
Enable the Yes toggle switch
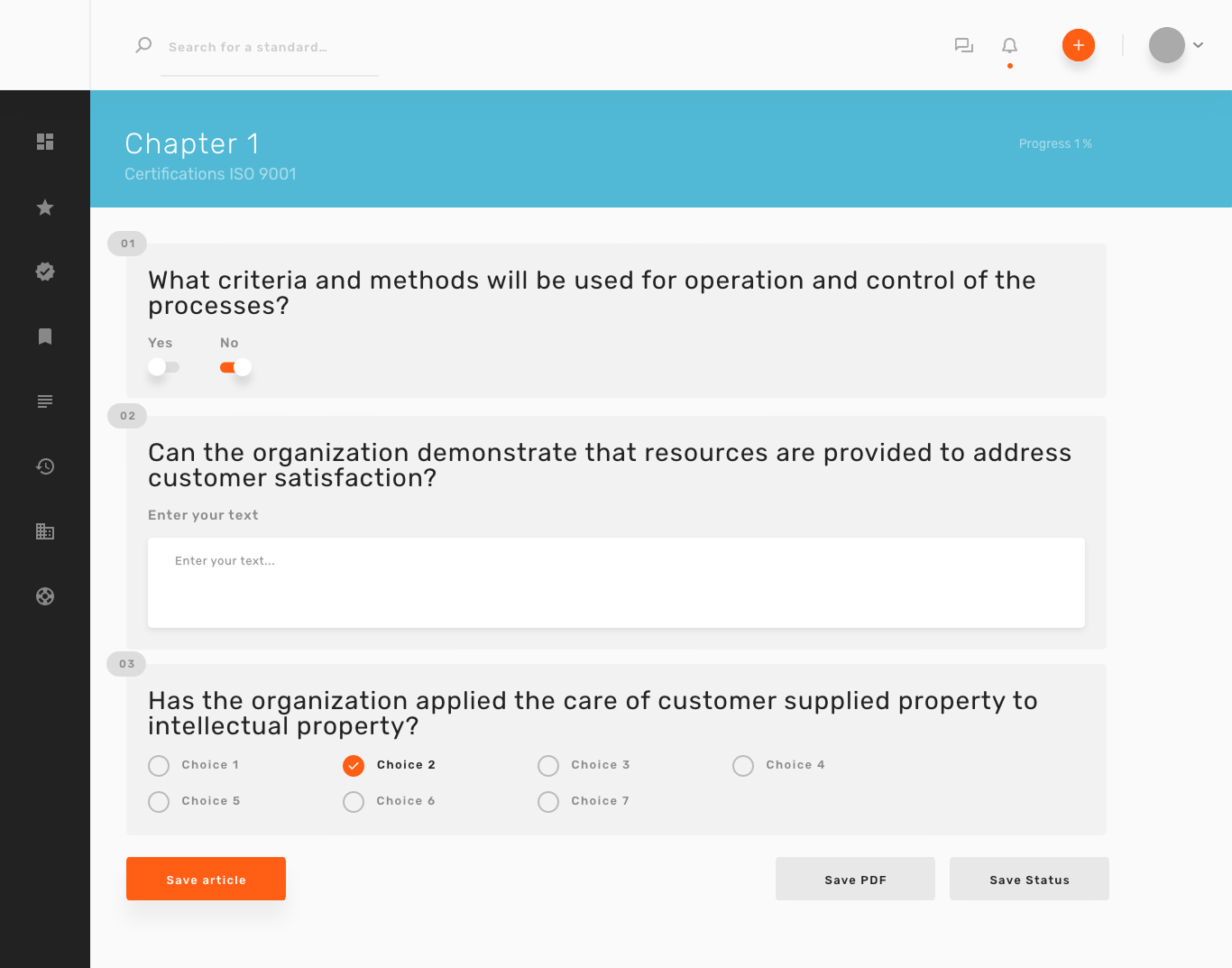[163, 367]
